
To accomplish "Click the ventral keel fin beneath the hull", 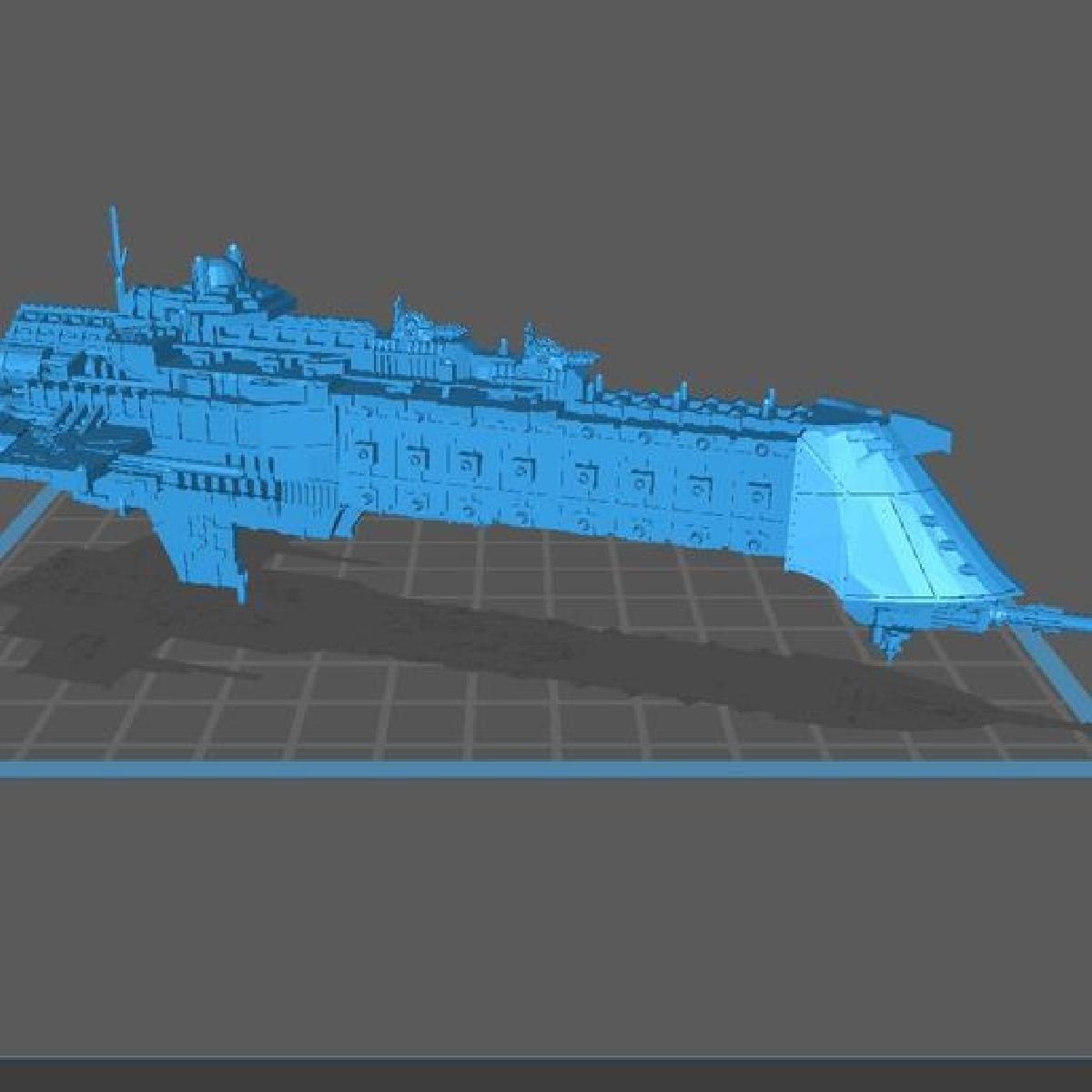I will [205, 555].
